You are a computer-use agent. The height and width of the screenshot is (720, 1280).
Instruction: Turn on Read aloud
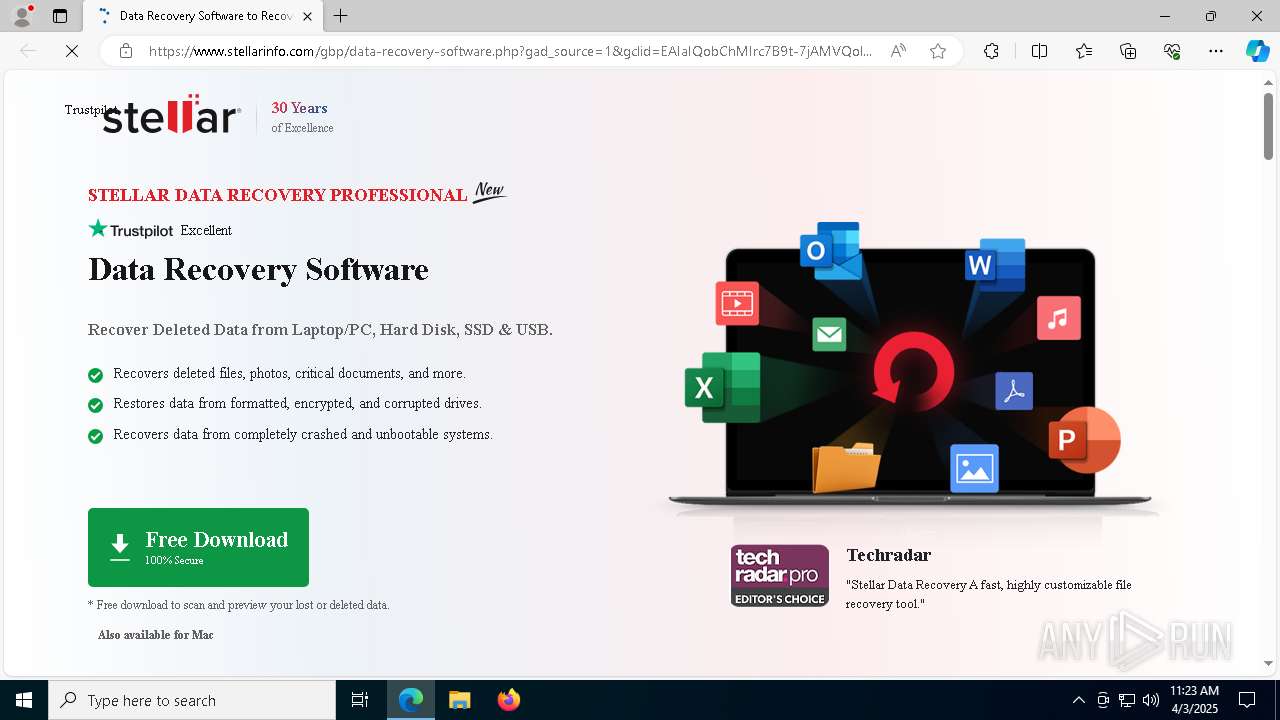[x=898, y=51]
